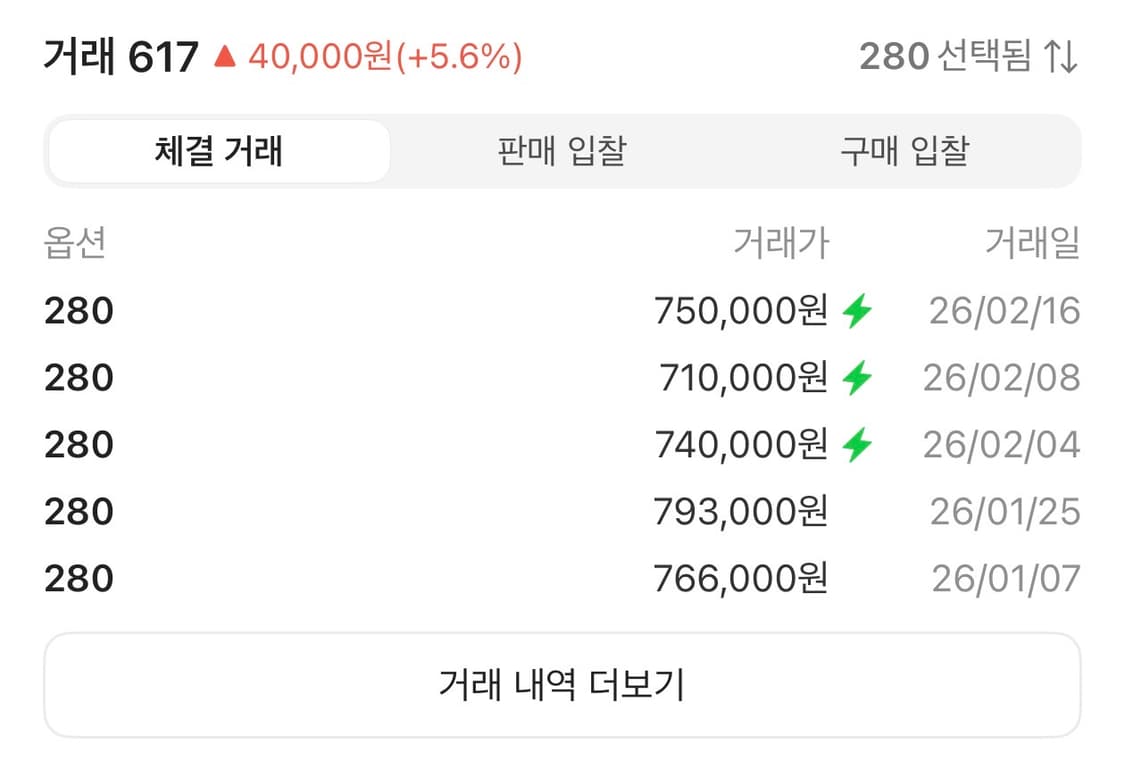Viewport: 1125px width, 771px height.
Task: Click the express delivery bolt on the 710,000원 row
Action: click(x=855, y=377)
